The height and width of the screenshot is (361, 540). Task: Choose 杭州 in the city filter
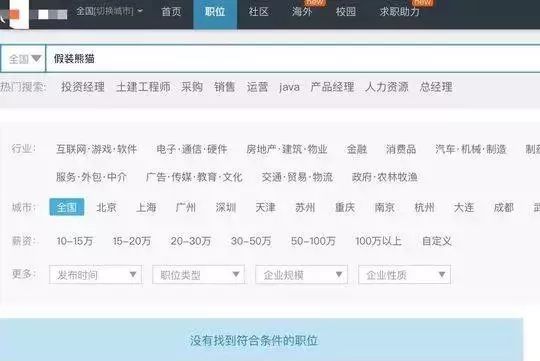pyautogui.click(x=424, y=207)
